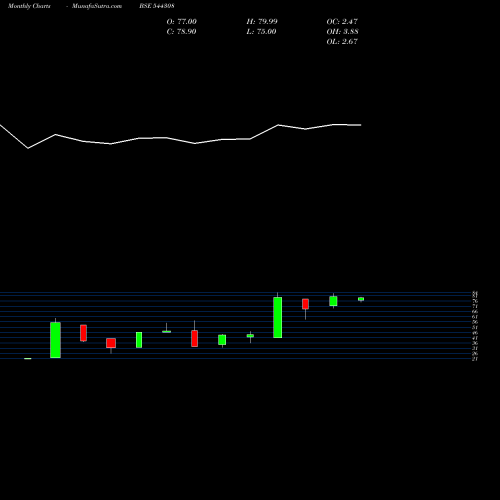The image size is (500, 500).
Task: Click price axis label 61
Action: coord(475,317)
